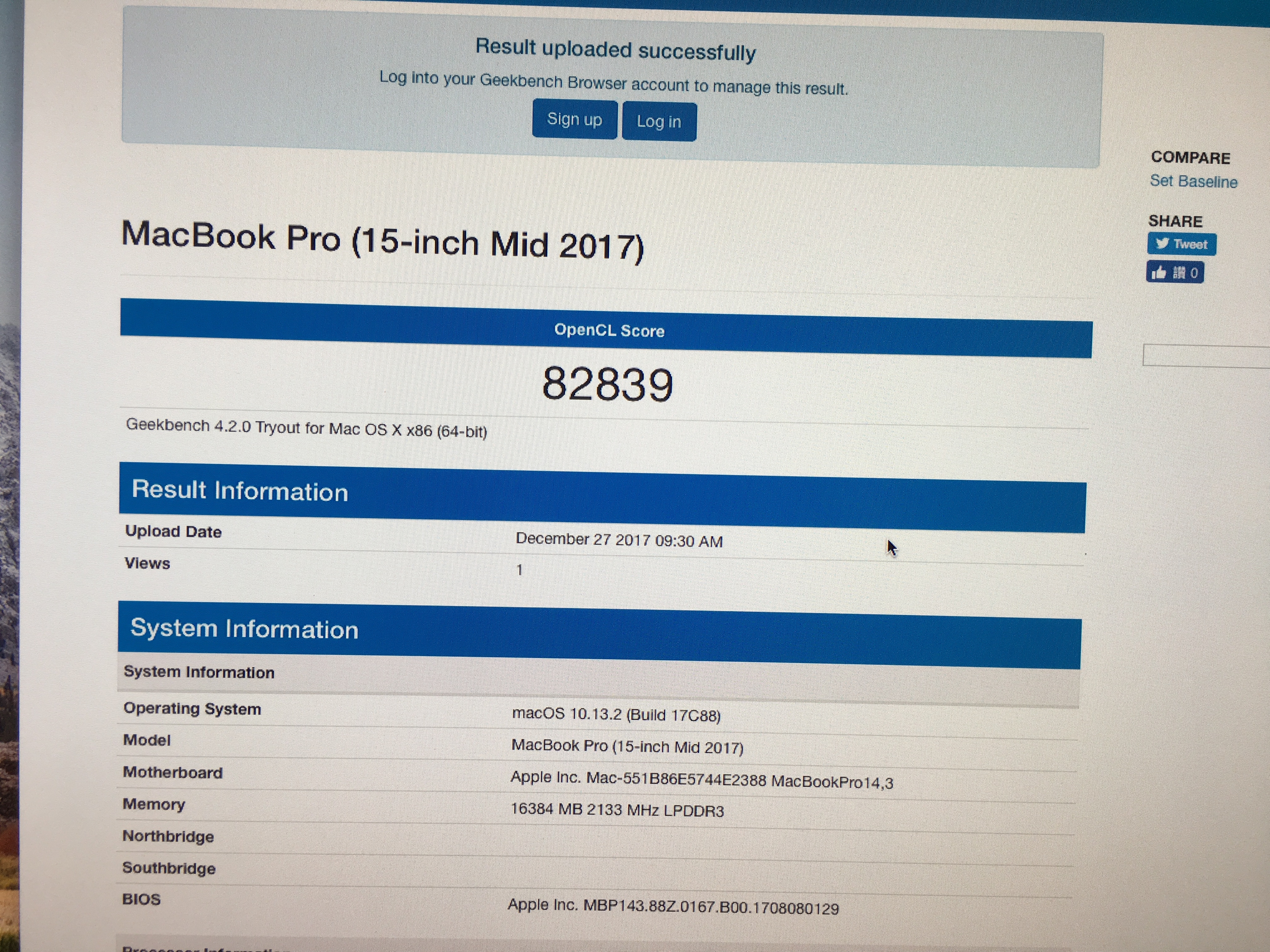
Task: Click the Geekbench 4.2.0 Tryout version text
Action: pyautogui.click(x=306, y=428)
